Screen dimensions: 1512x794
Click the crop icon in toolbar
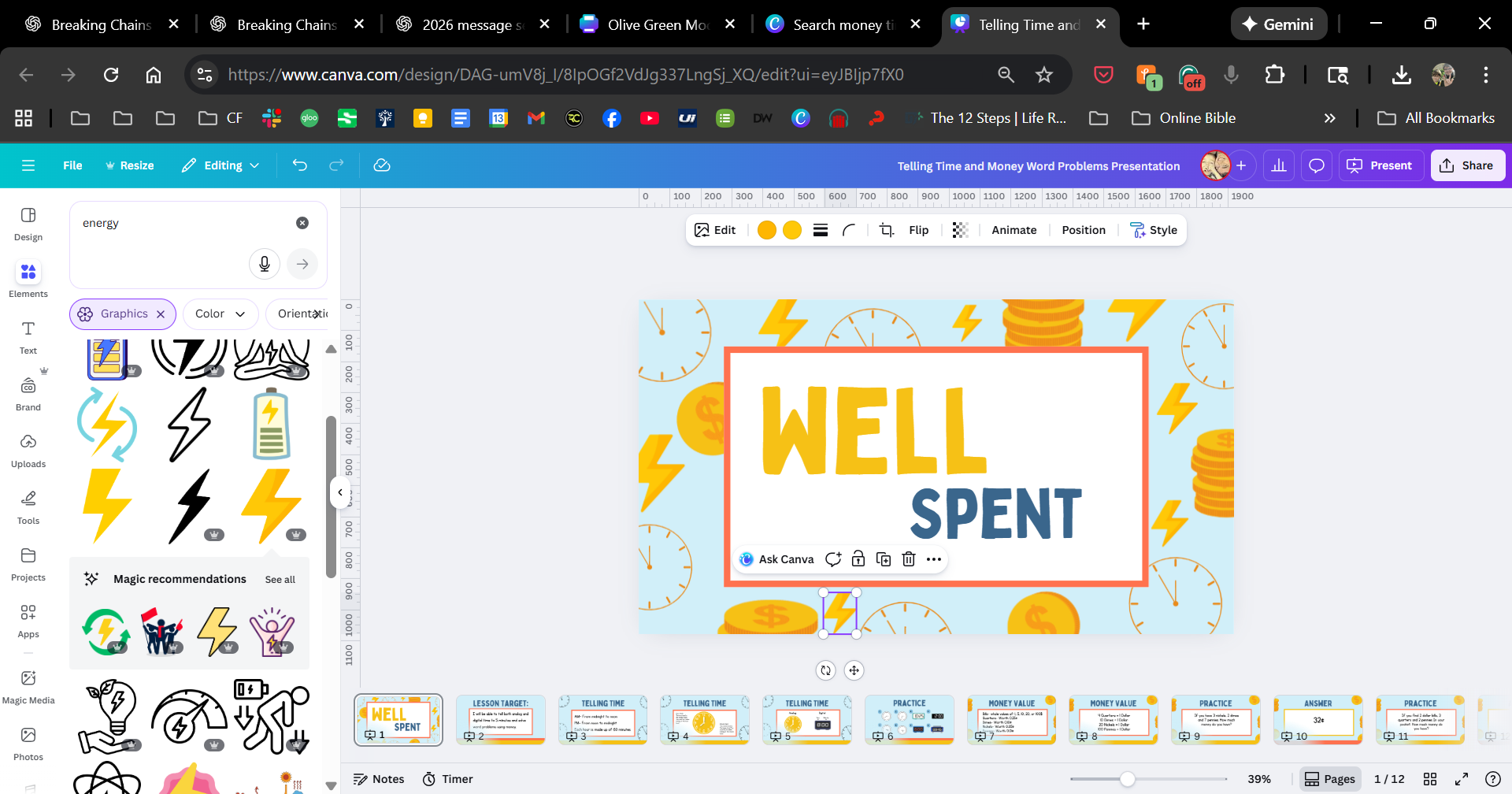[887, 230]
